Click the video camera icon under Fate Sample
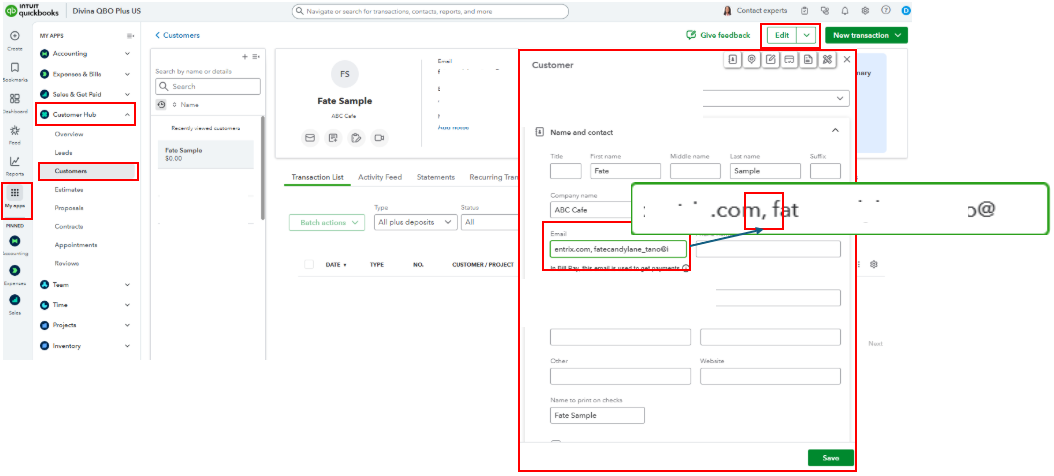This screenshot has height=476, width=1054. click(379, 138)
